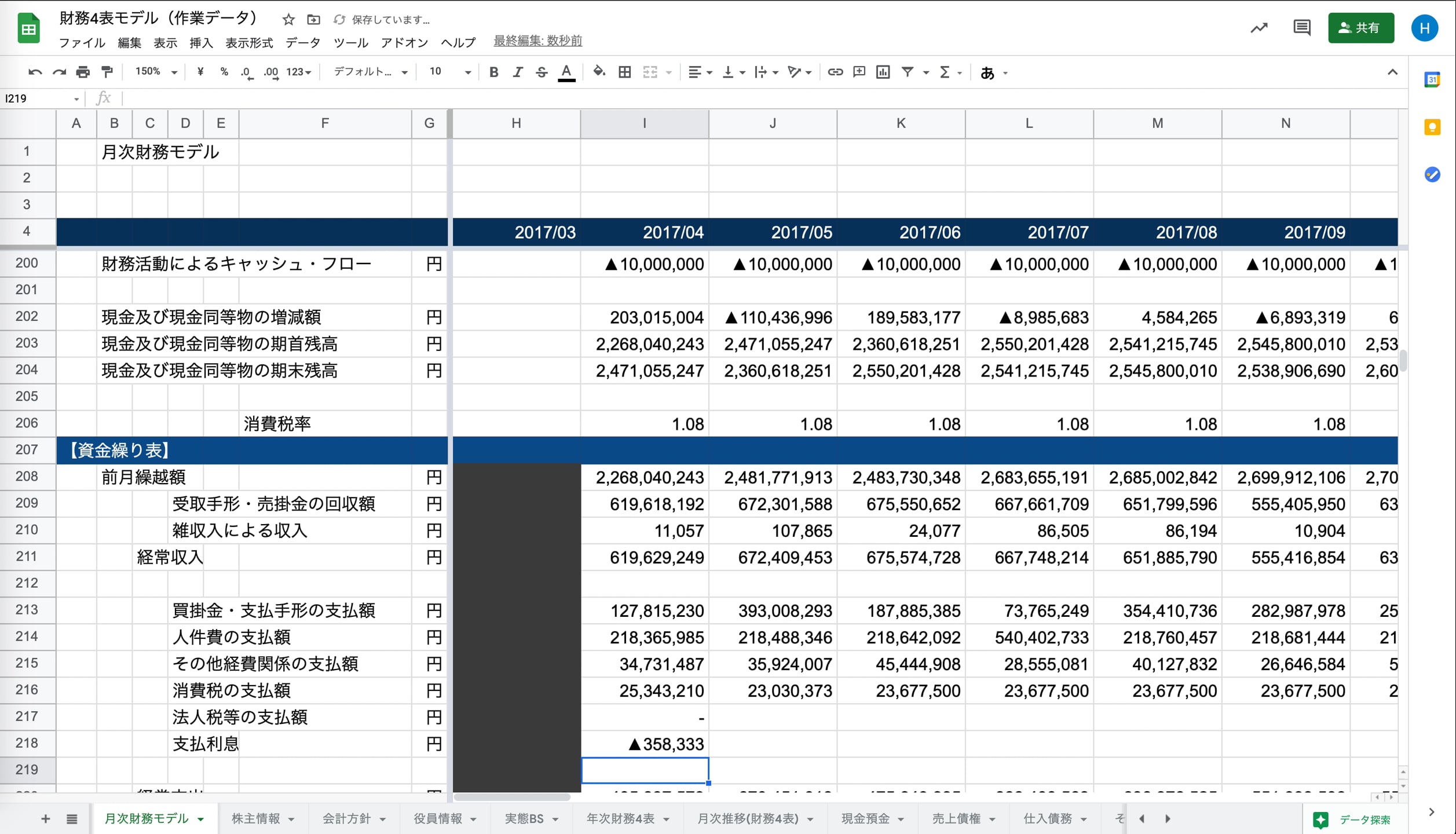1456x834 pixels.
Task: Open the 挿入 menu
Action: (x=200, y=42)
